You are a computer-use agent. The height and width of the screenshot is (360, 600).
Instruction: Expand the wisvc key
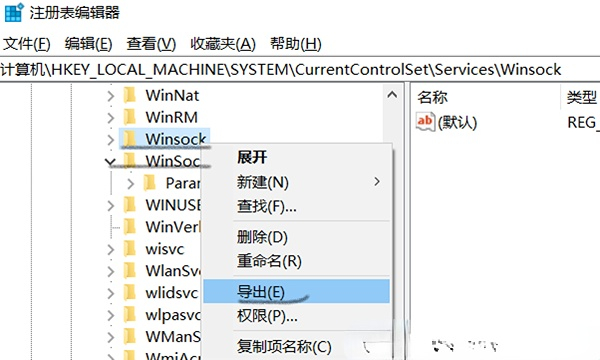tap(111, 250)
